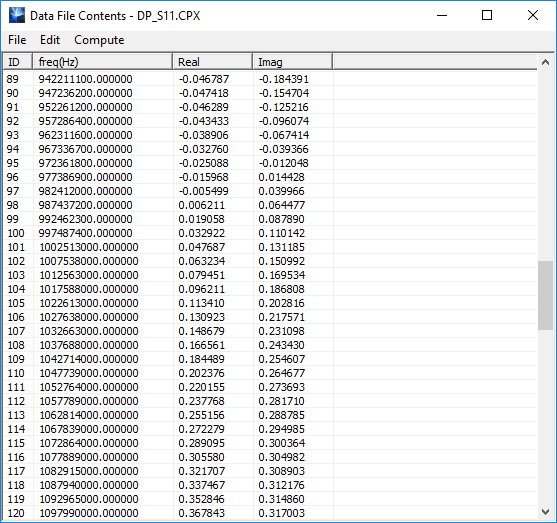Click Imag value 0.304982
The image size is (557, 523).
pos(281,457)
